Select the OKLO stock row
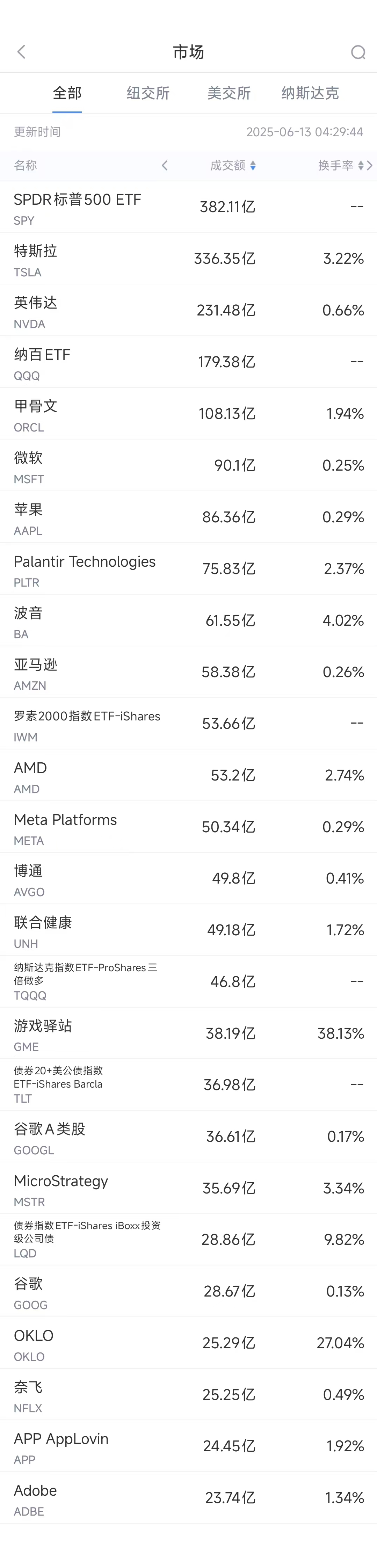This screenshot has width=377, height=1568. coord(188,1343)
